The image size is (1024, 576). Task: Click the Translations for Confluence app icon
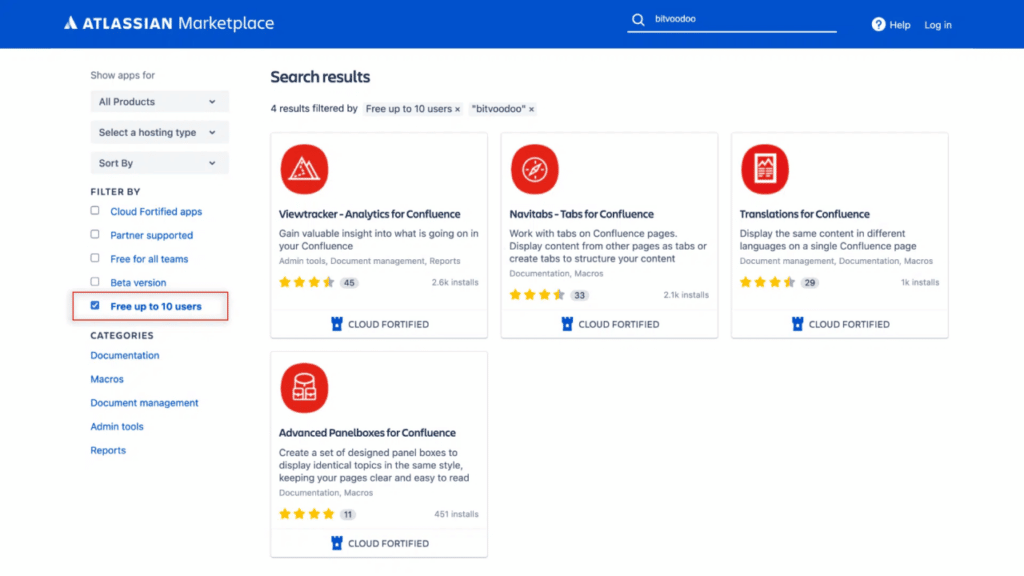point(765,168)
